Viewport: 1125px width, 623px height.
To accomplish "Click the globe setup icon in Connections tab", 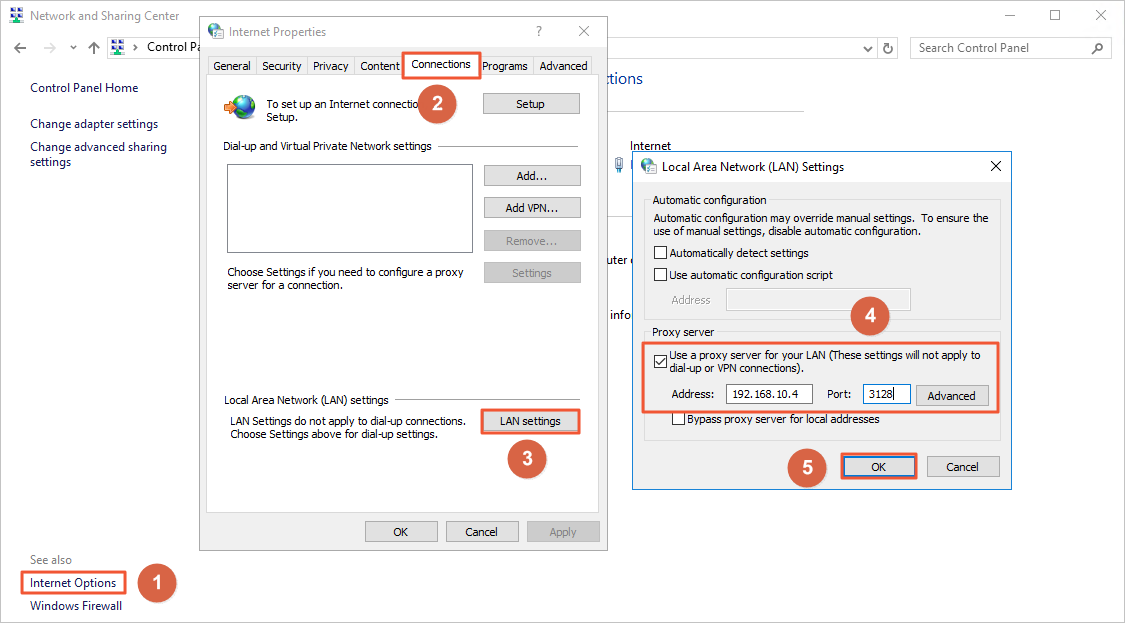I will (x=240, y=107).
